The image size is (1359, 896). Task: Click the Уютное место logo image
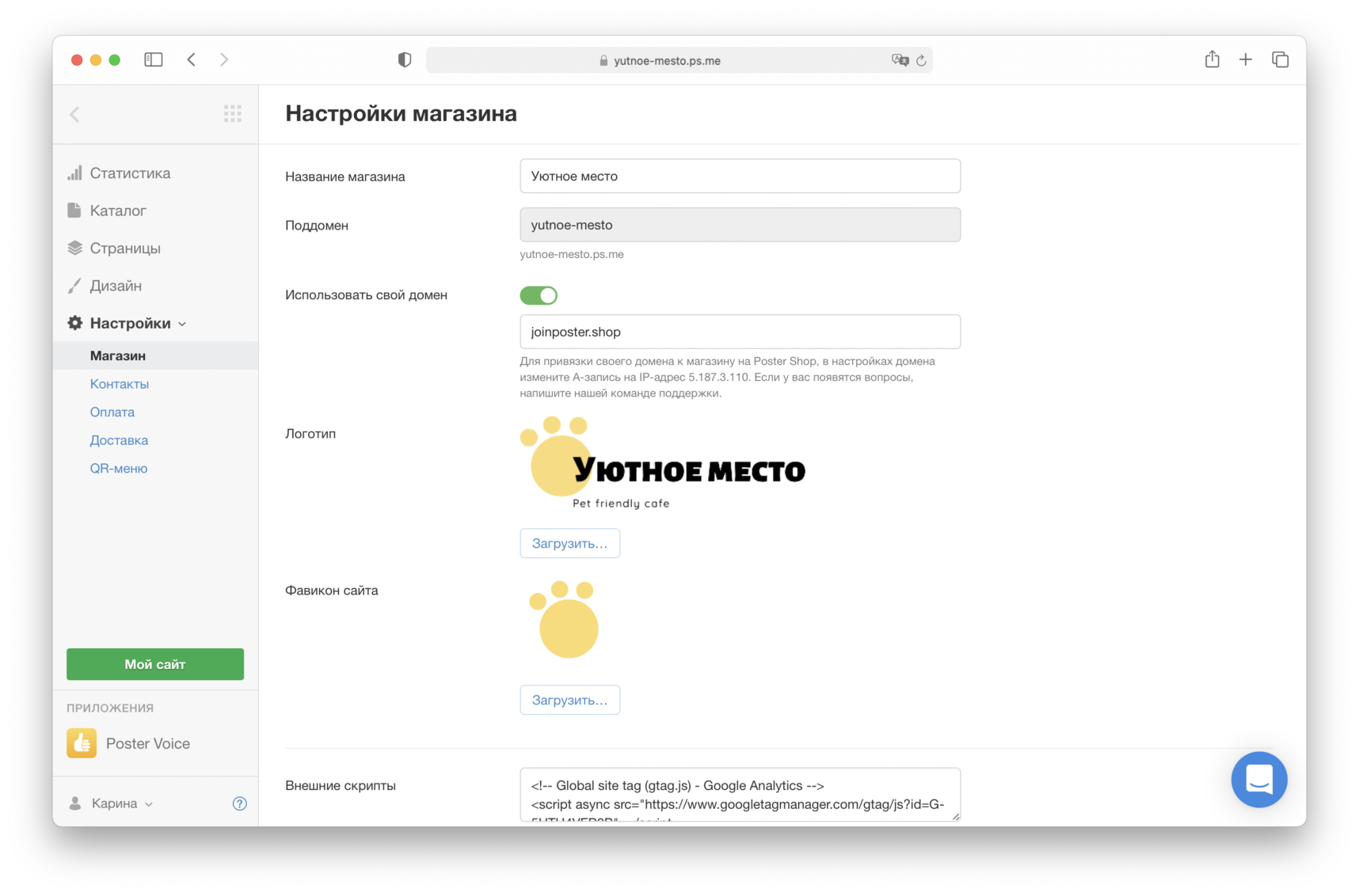pos(663,463)
